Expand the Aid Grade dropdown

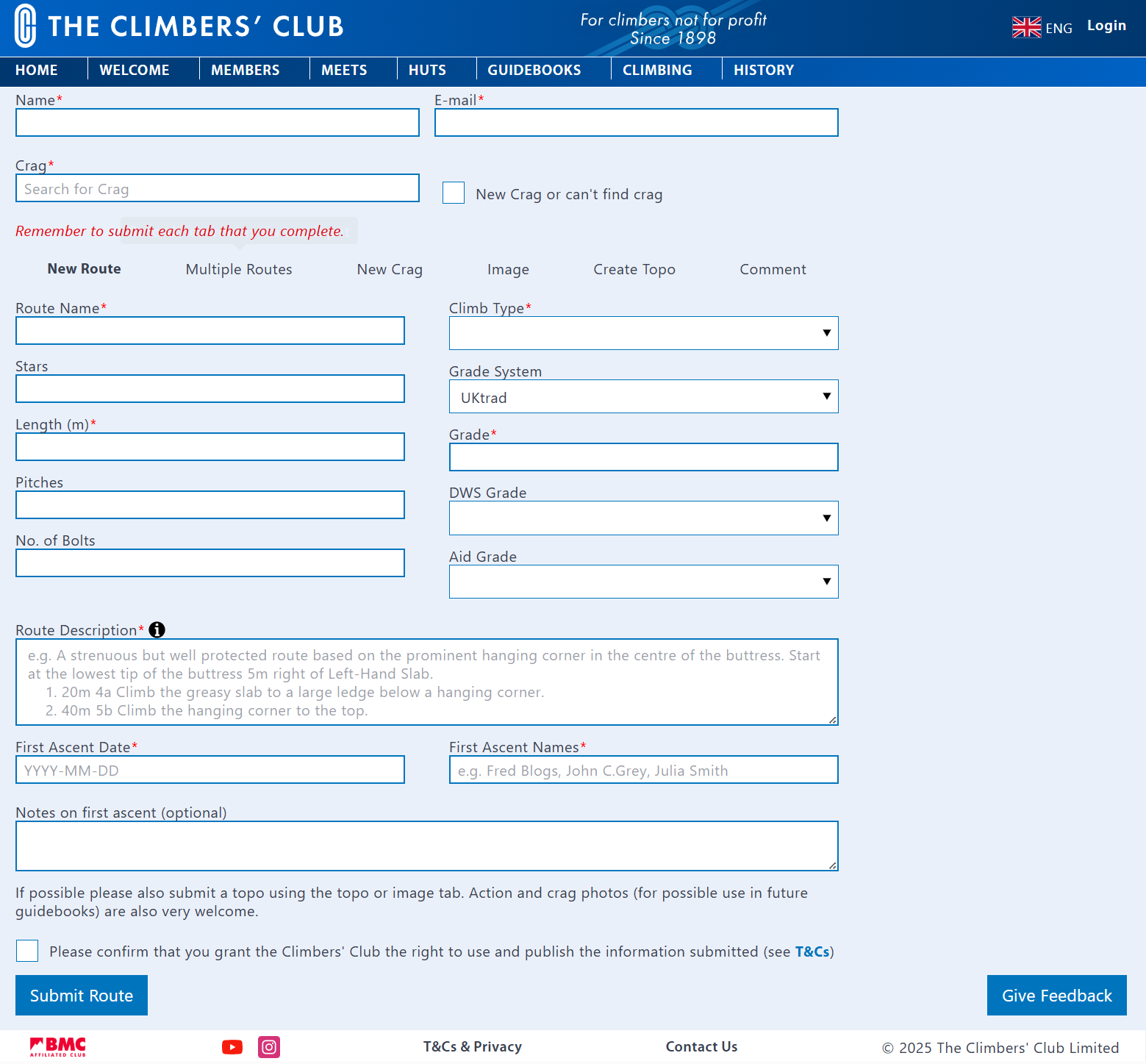click(643, 582)
